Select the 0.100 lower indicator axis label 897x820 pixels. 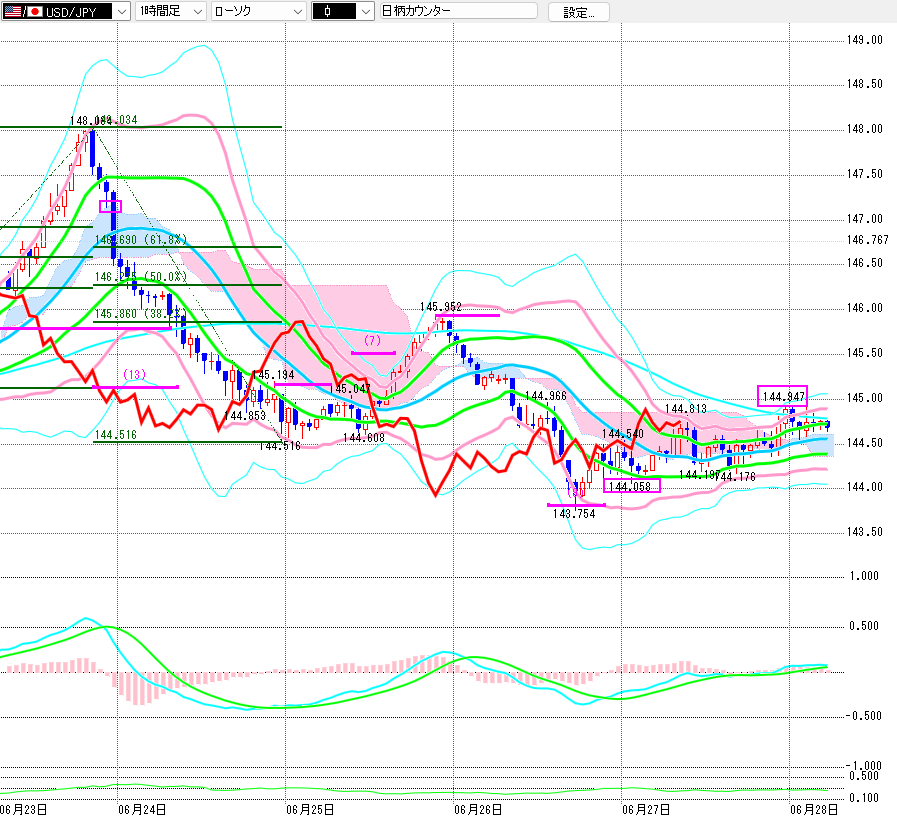pyautogui.click(x=864, y=798)
